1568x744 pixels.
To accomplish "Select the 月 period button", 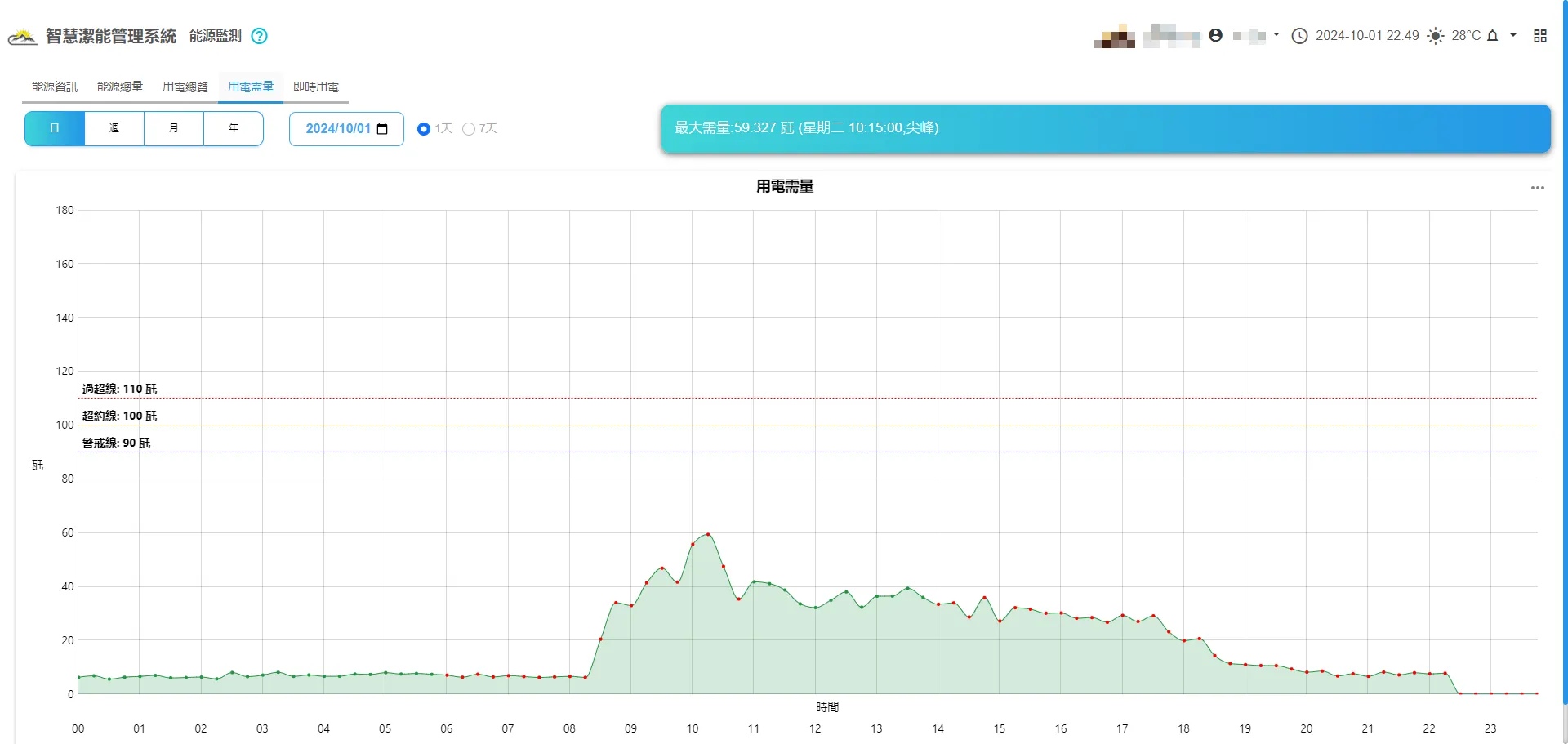I will (174, 128).
